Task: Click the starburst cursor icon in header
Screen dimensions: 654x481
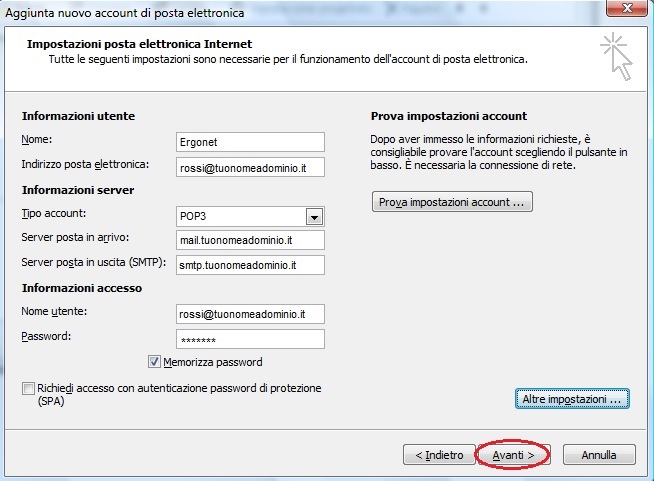Action: coord(615,55)
